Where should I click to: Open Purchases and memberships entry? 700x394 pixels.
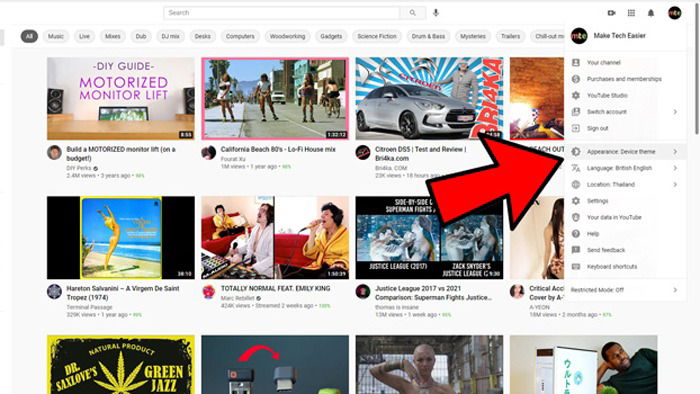coord(624,79)
